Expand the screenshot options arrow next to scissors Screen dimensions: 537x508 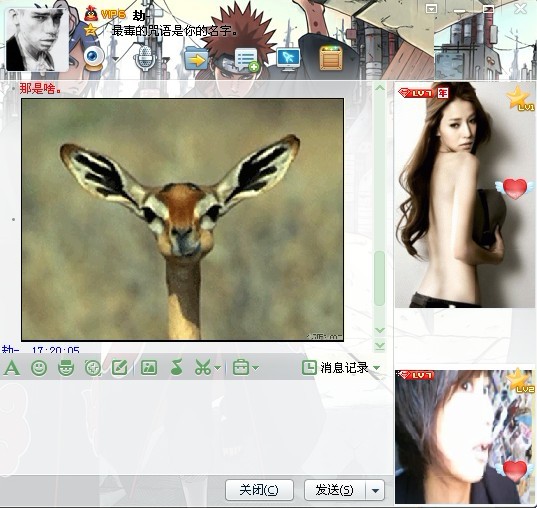coord(217,368)
